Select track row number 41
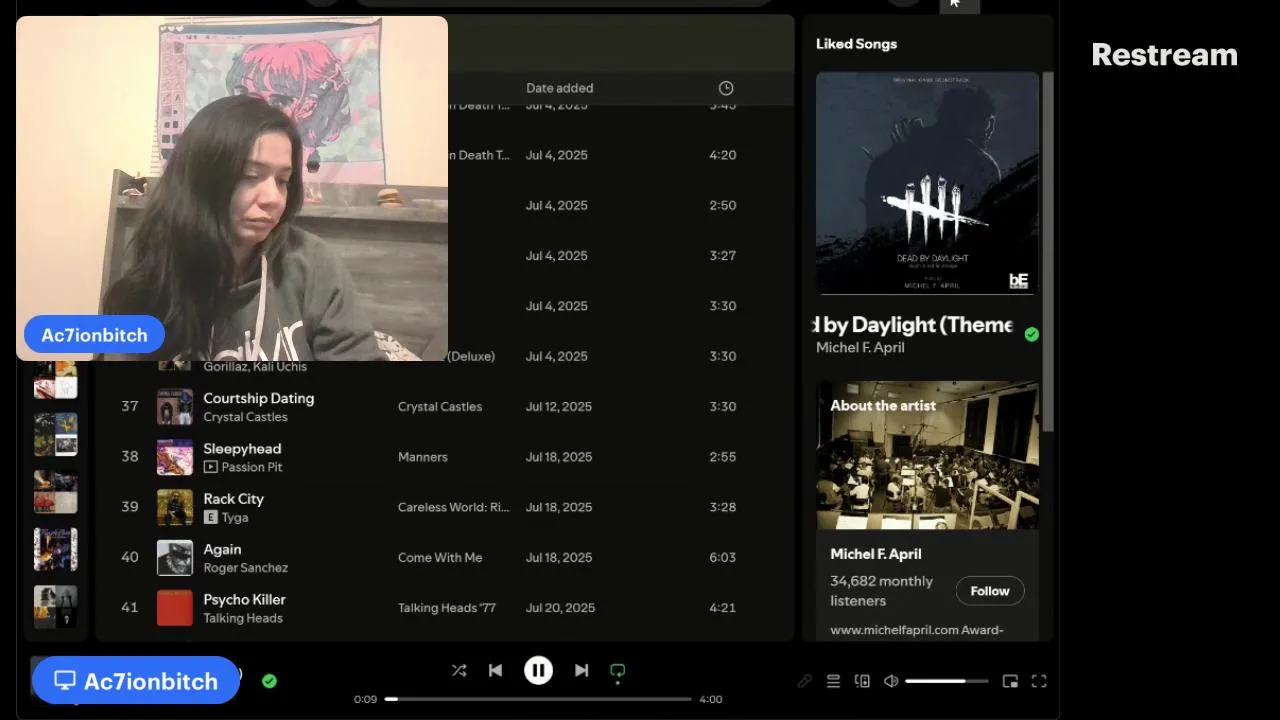Image resolution: width=1280 pixels, height=720 pixels. click(x=130, y=607)
